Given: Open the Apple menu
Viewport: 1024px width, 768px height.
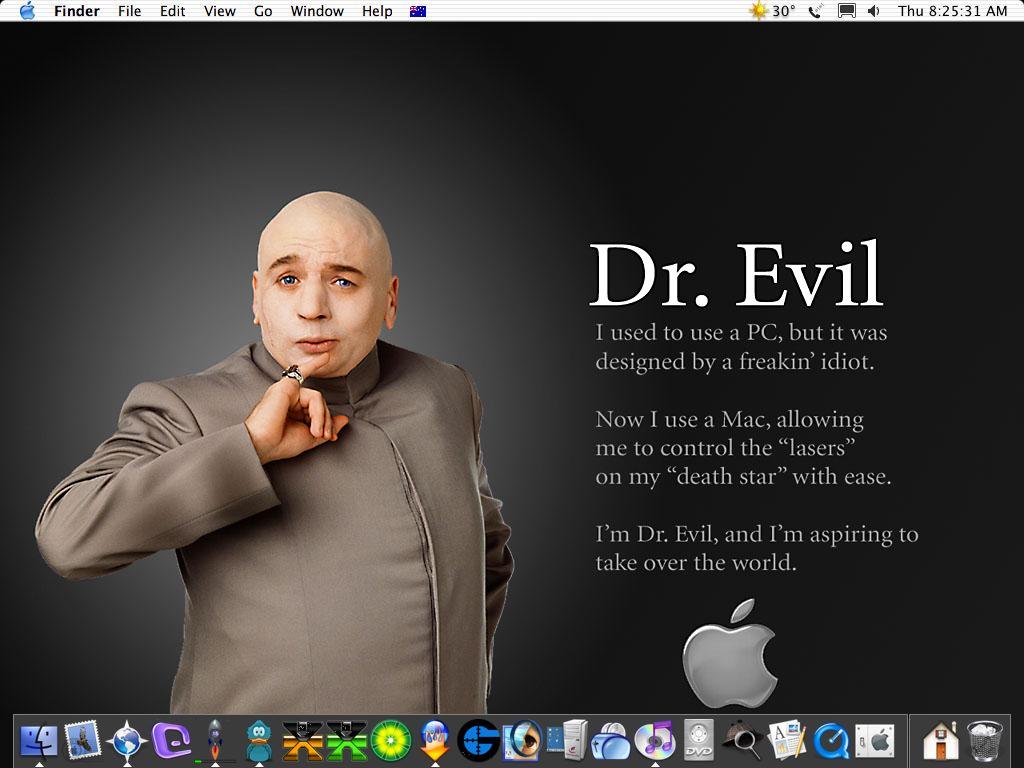Looking at the screenshot, I should (27, 10).
